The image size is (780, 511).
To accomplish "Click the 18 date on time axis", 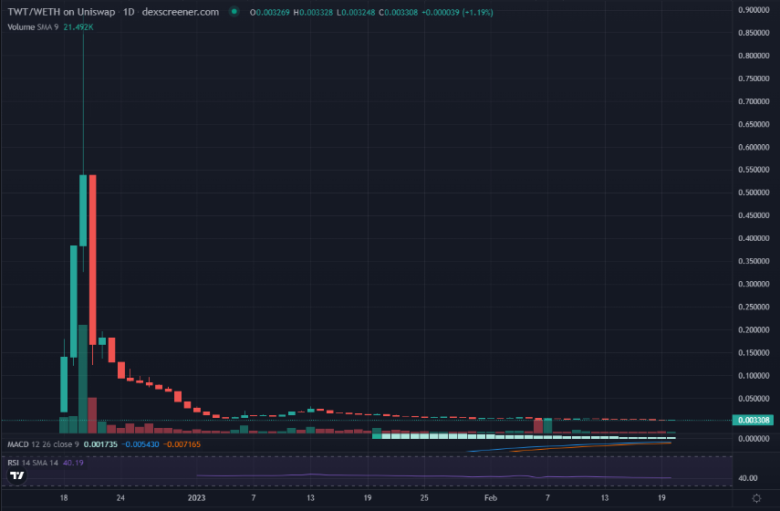I will coord(64,497).
